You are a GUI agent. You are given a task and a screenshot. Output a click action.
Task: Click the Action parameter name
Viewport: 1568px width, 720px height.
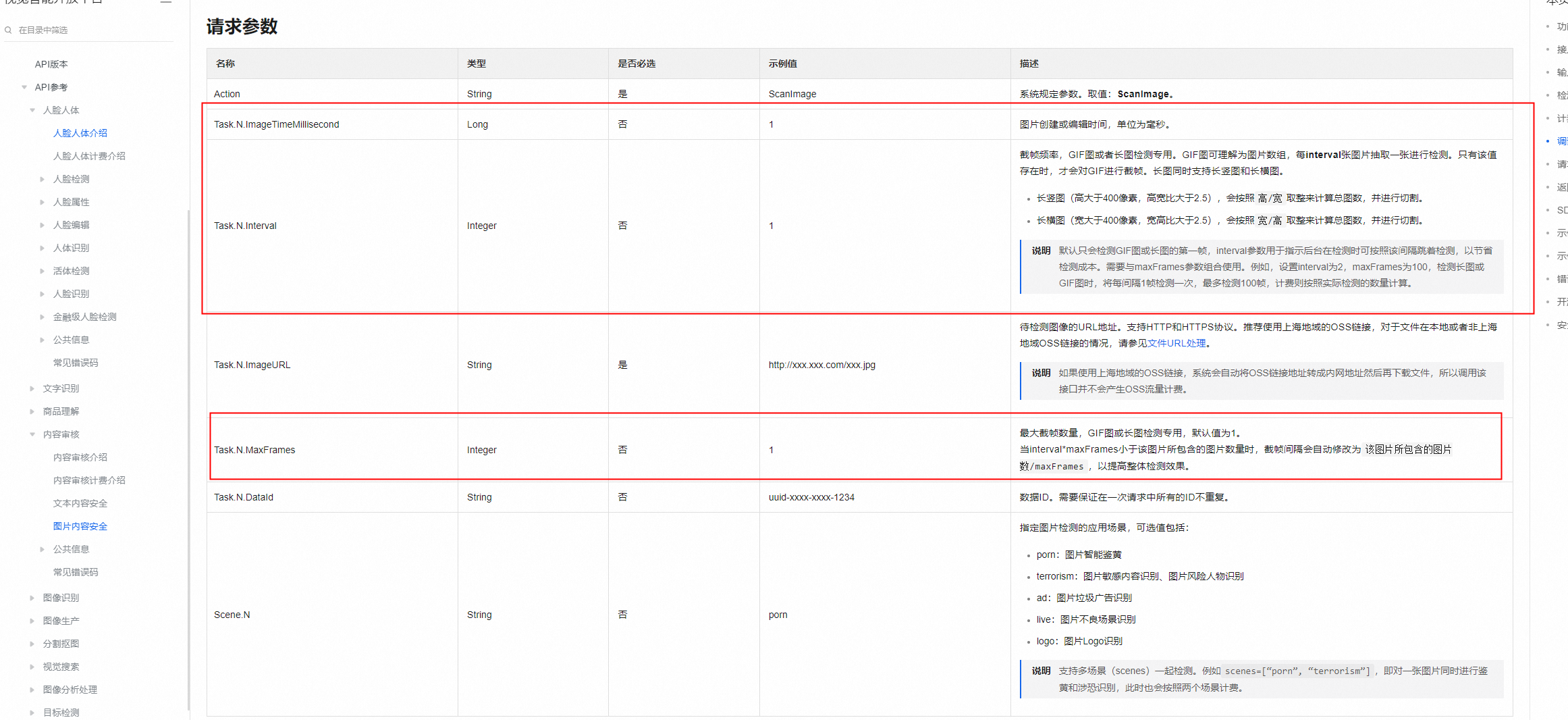(227, 94)
